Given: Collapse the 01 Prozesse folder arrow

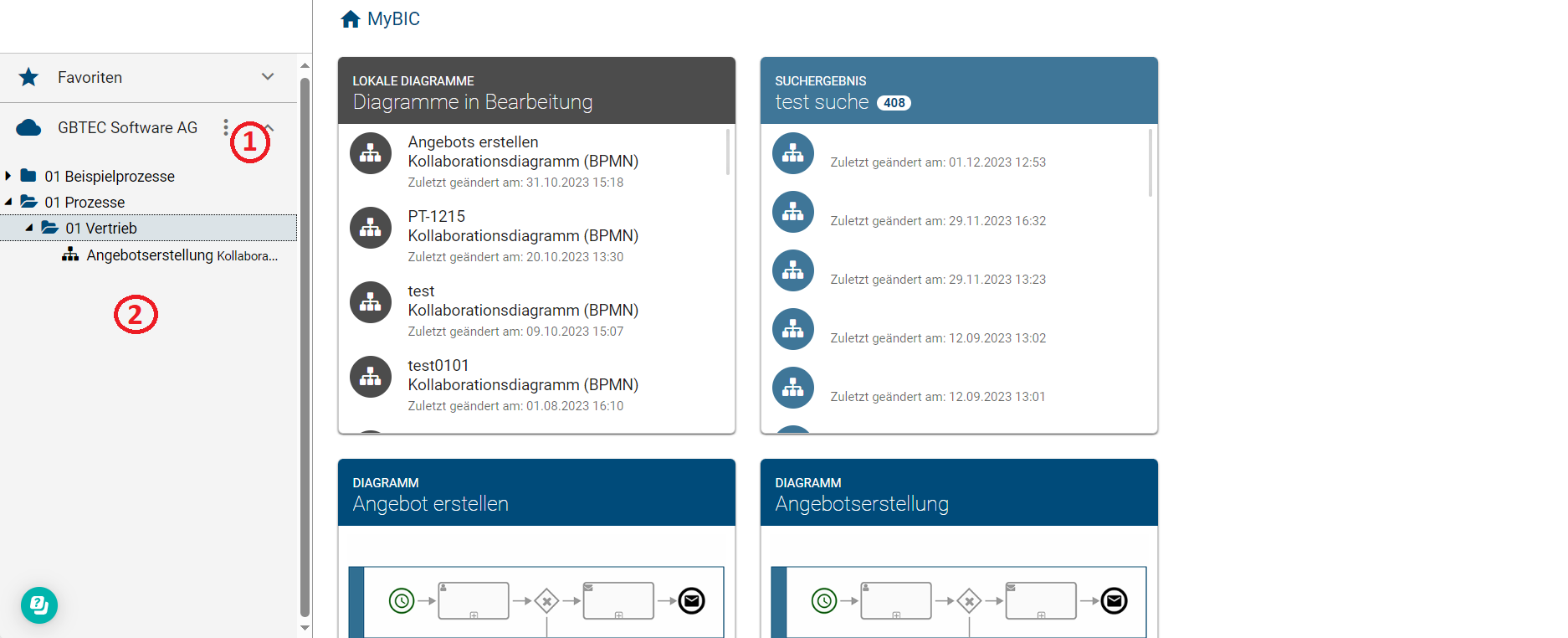Looking at the screenshot, I should pos(8,202).
